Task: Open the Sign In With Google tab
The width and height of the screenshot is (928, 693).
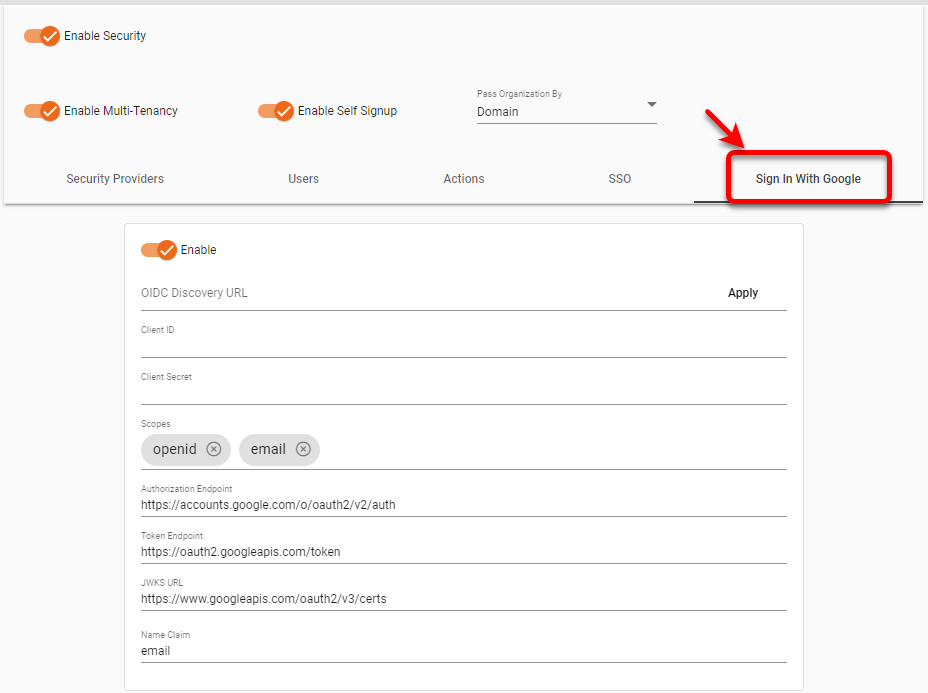Action: 807,177
